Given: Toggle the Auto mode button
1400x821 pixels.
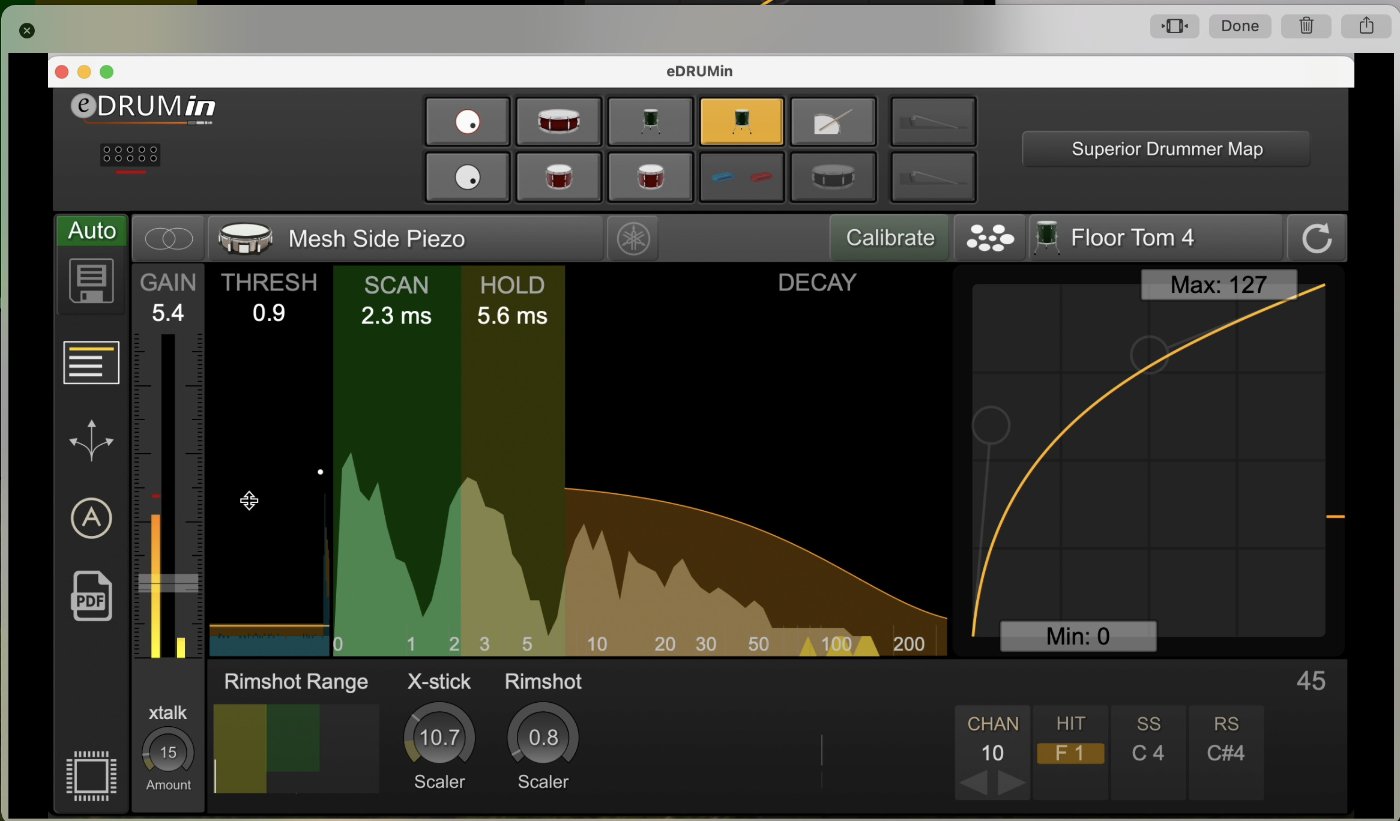Looking at the screenshot, I should click(92, 231).
